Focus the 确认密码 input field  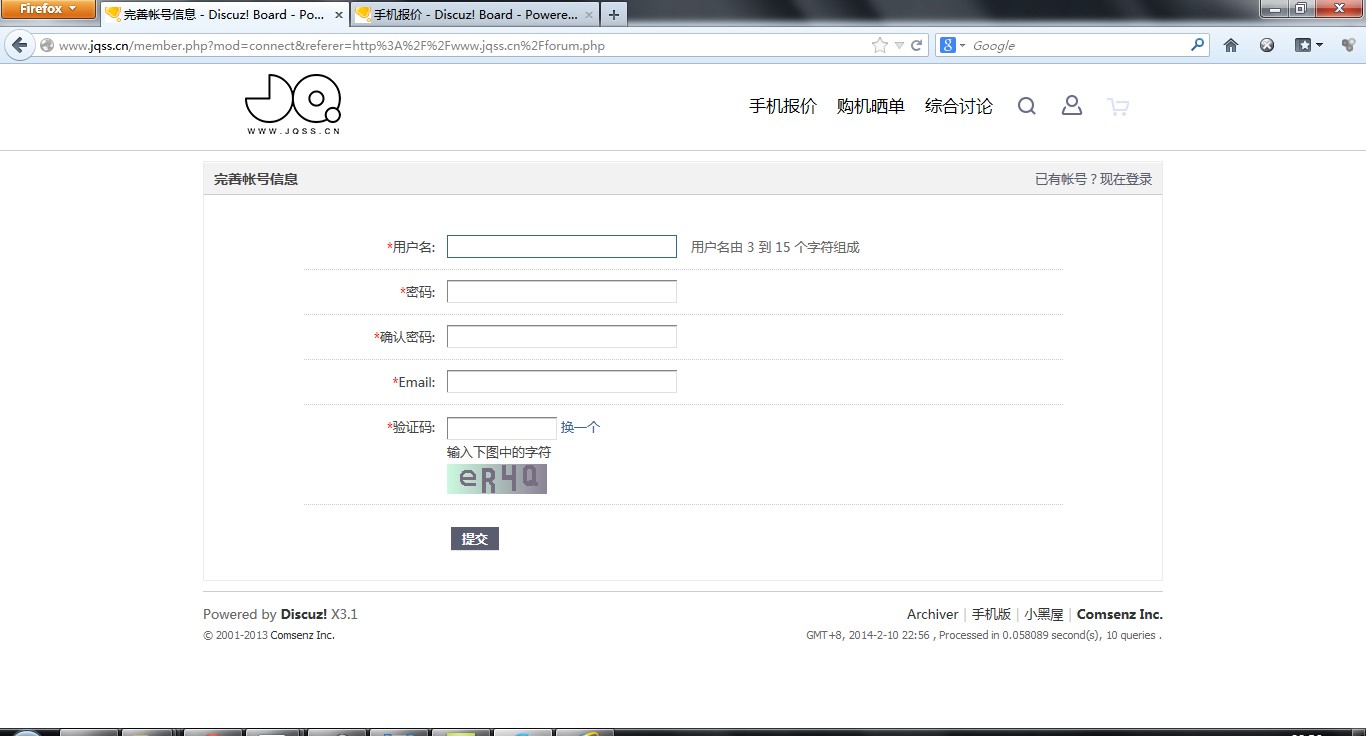click(562, 336)
